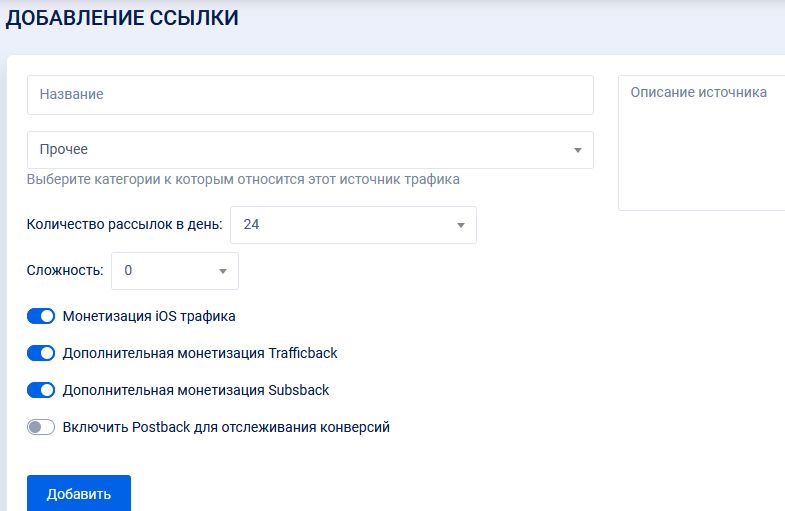Click the Выберите категории hint text
The width and height of the screenshot is (785, 511).
(243, 180)
